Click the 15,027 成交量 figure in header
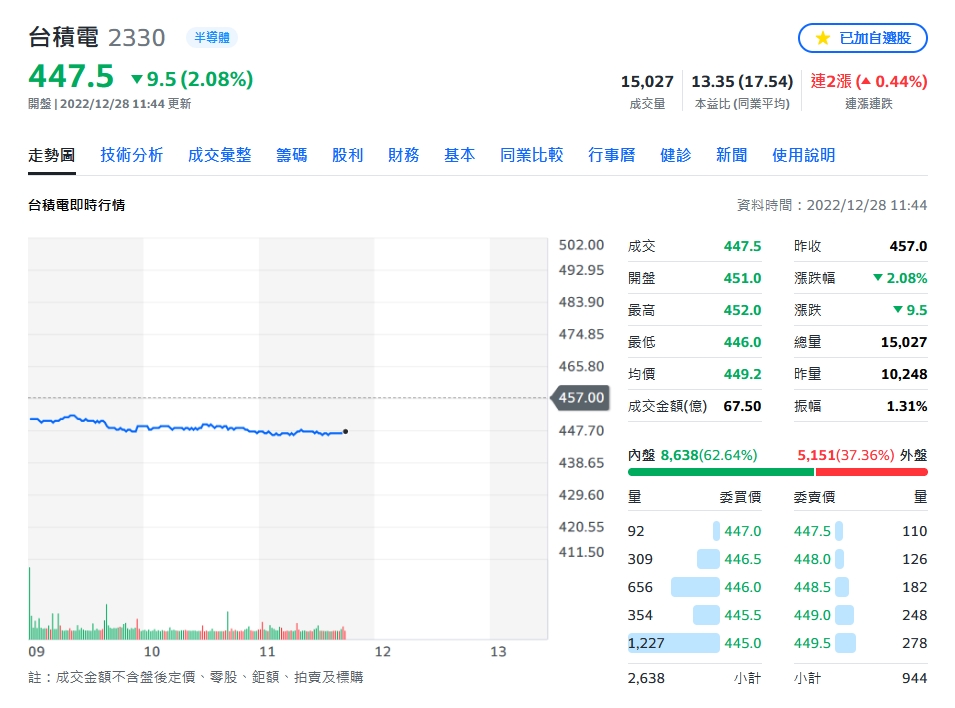The height and width of the screenshot is (708, 955). click(x=647, y=82)
